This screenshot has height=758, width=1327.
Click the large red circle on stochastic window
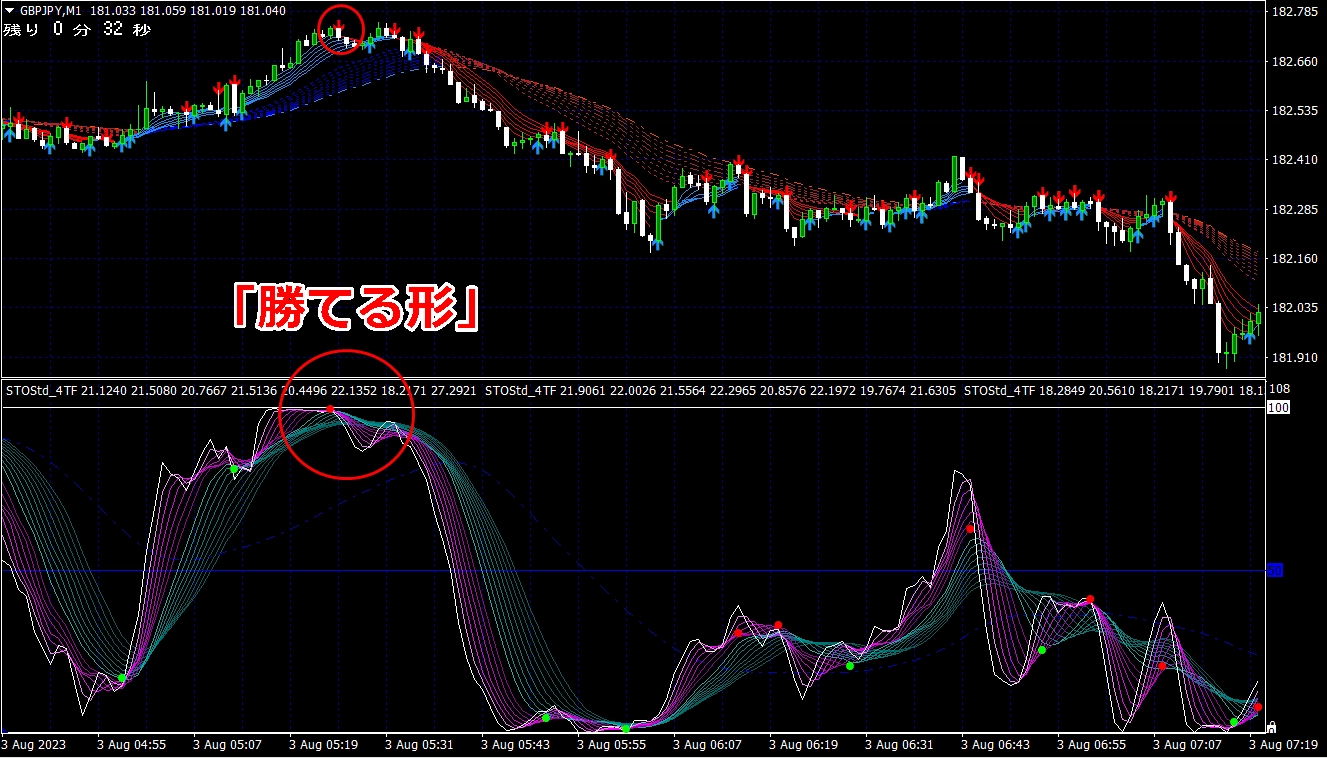(x=281, y=430)
